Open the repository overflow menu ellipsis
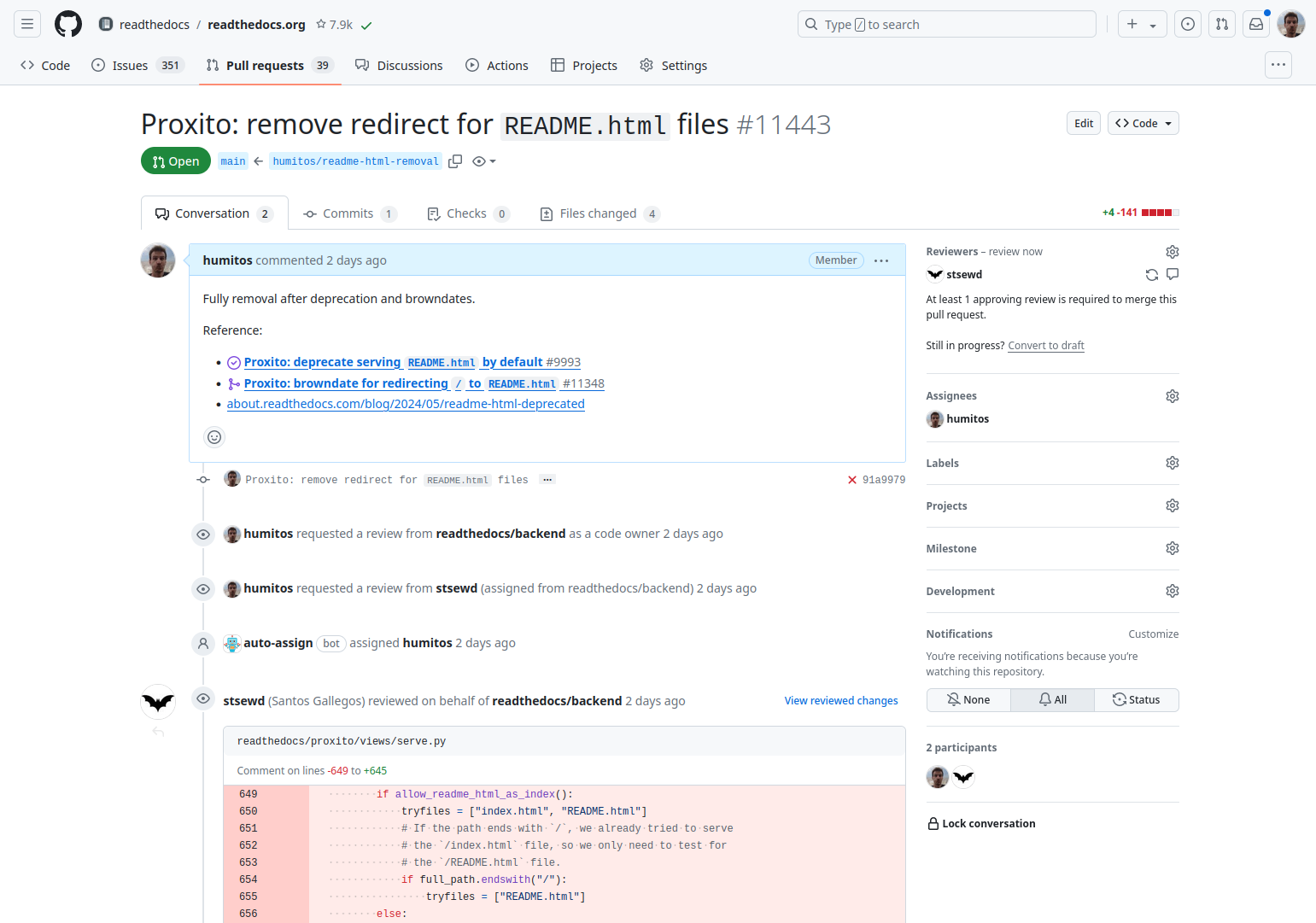Image resolution: width=1316 pixels, height=923 pixels. coord(1278,65)
